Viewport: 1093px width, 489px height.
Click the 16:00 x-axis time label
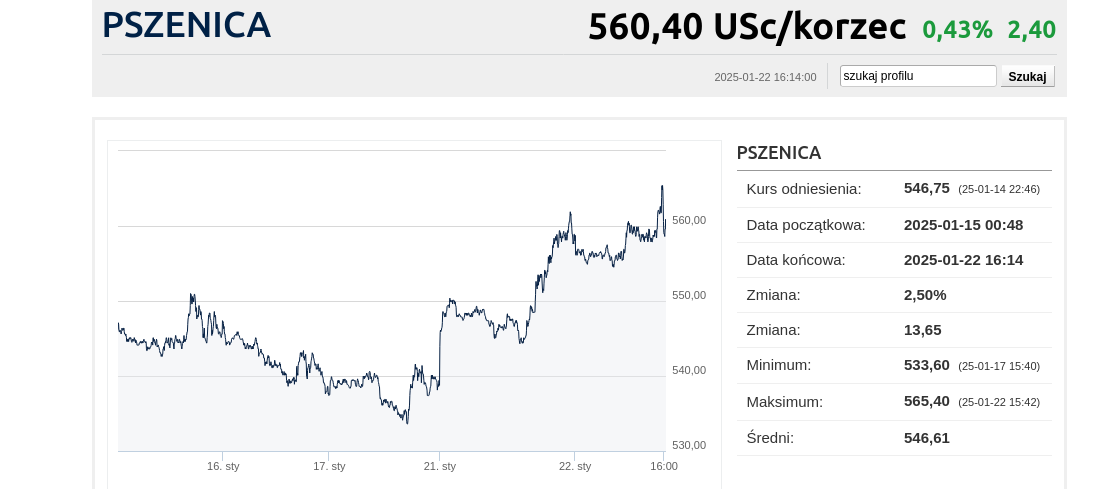(x=663, y=466)
